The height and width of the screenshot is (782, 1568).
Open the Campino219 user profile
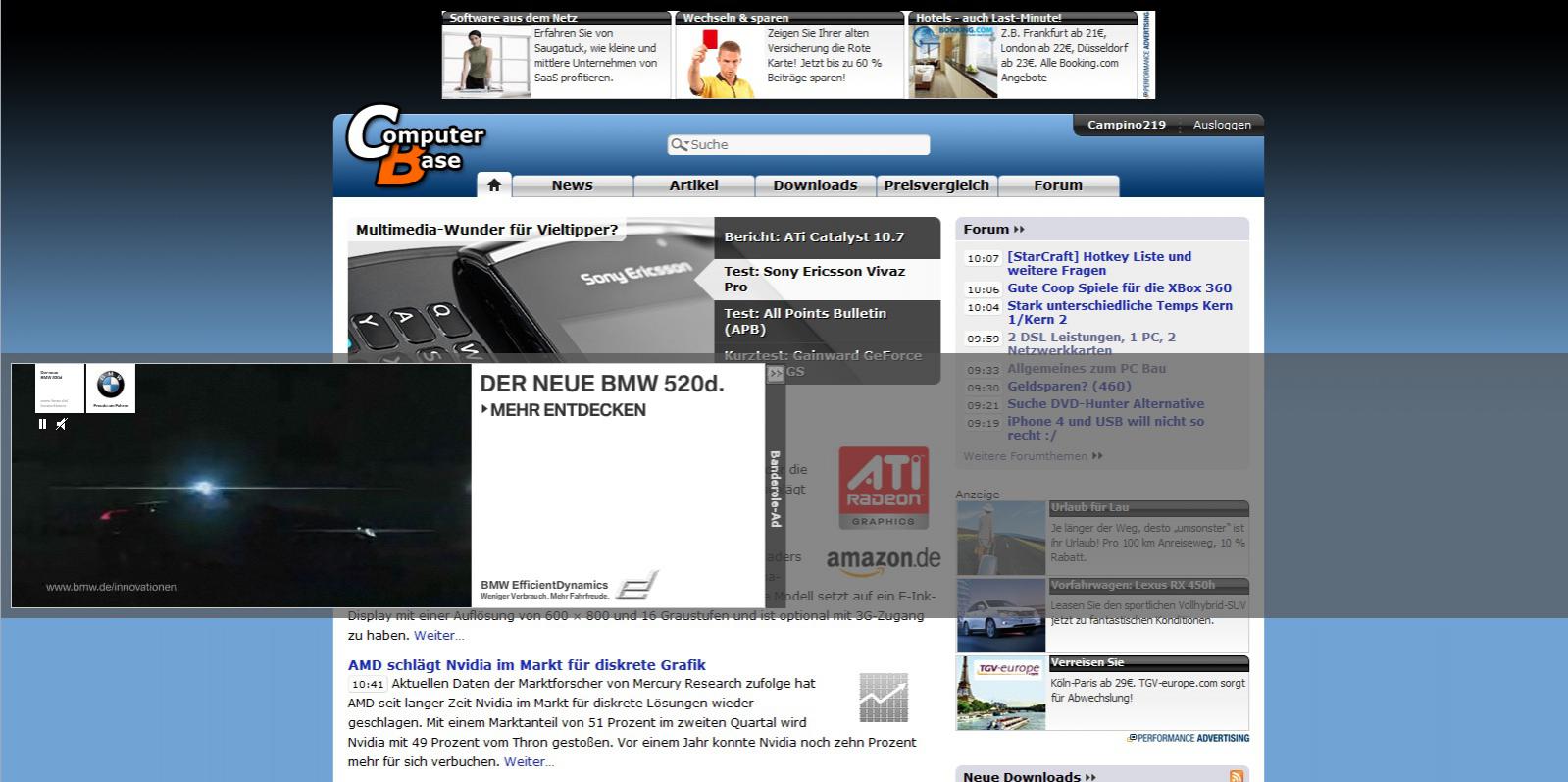click(1126, 125)
